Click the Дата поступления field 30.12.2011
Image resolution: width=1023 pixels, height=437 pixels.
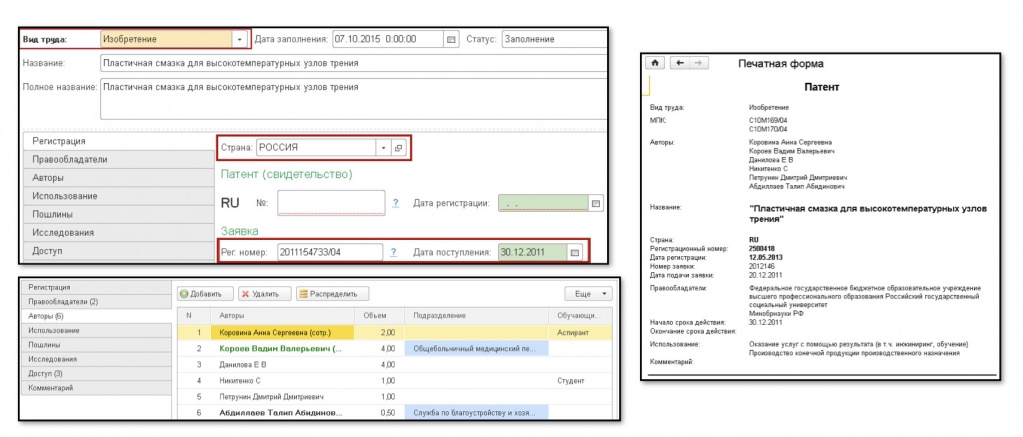[x=532, y=252]
